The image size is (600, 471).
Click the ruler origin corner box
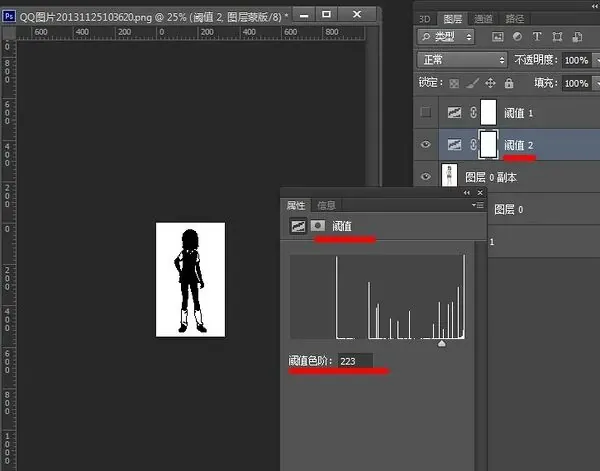point(9,33)
